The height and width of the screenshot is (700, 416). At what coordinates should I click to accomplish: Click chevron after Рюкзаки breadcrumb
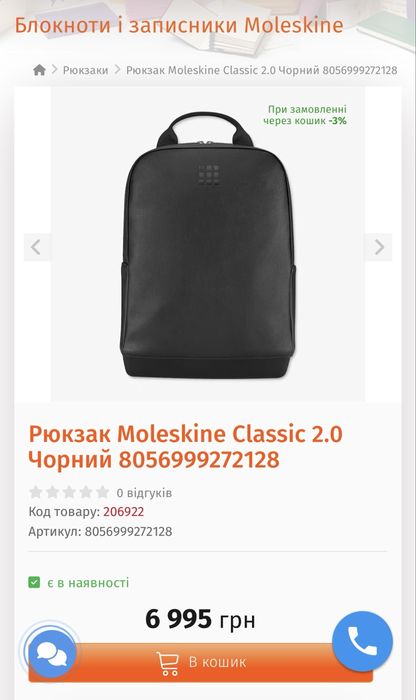pyautogui.click(x=117, y=70)
